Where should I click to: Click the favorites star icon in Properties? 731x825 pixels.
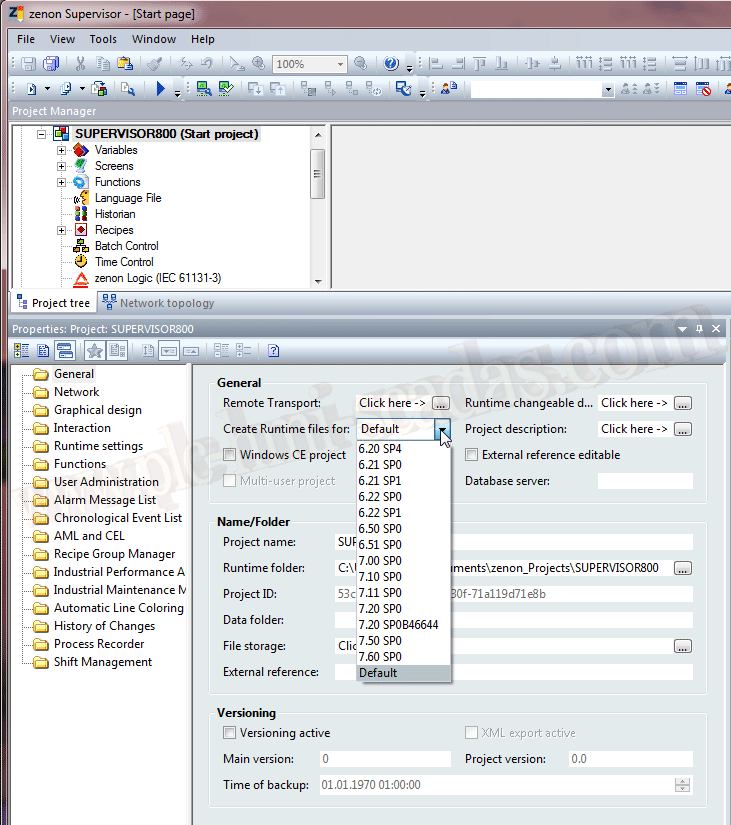(x=95, y=350)
